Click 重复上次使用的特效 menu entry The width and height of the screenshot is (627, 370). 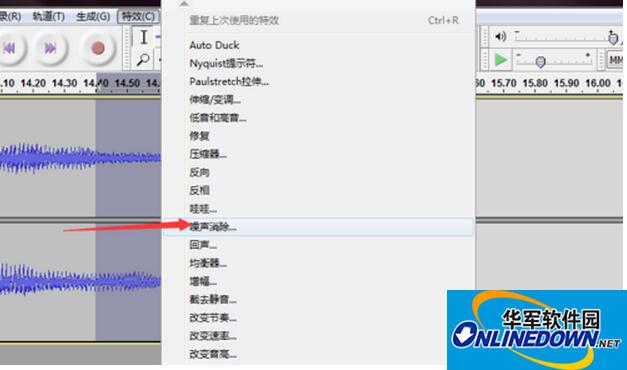[x=318, y=20]
